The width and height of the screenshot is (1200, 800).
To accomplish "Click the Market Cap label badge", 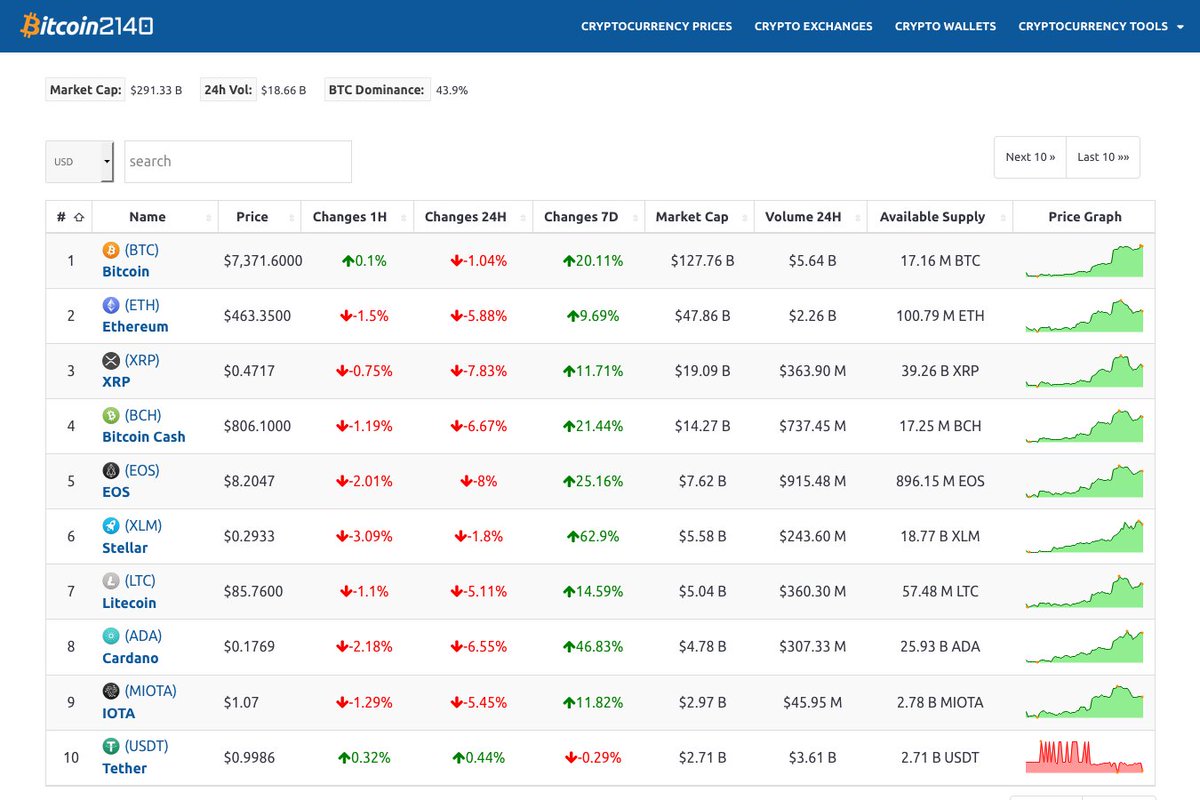I will coord(85,90).
